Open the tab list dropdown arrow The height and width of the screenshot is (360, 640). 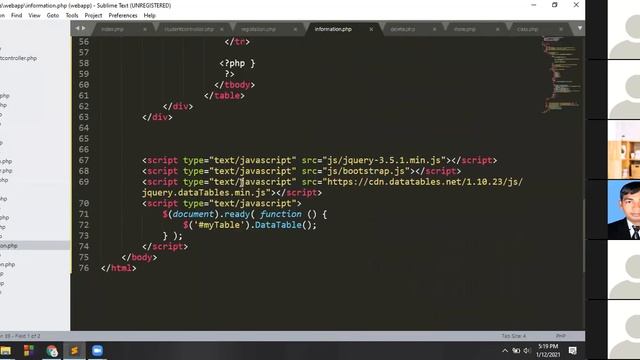click(580, 28)
